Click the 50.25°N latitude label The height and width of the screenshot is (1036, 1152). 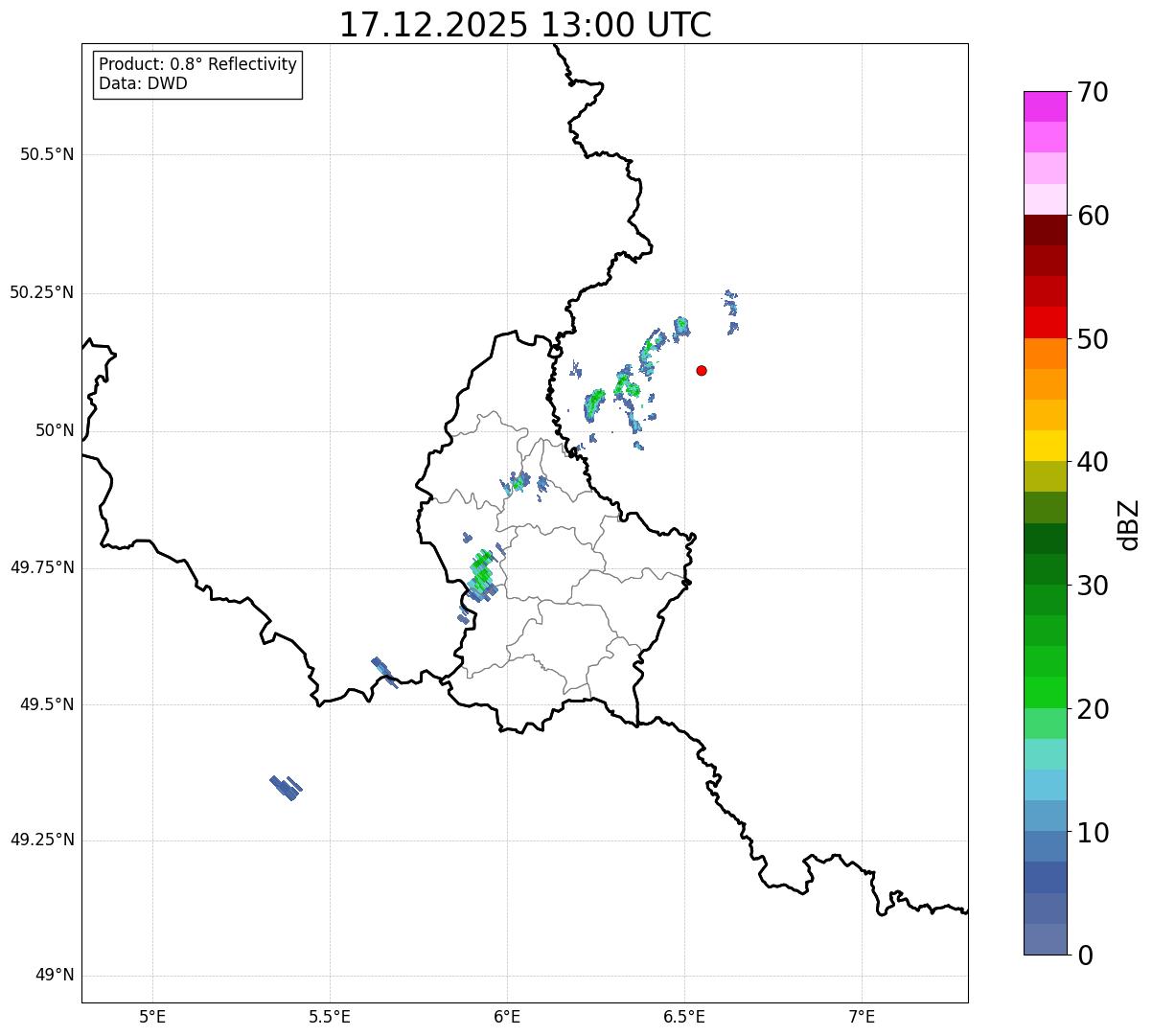(42, 292)
